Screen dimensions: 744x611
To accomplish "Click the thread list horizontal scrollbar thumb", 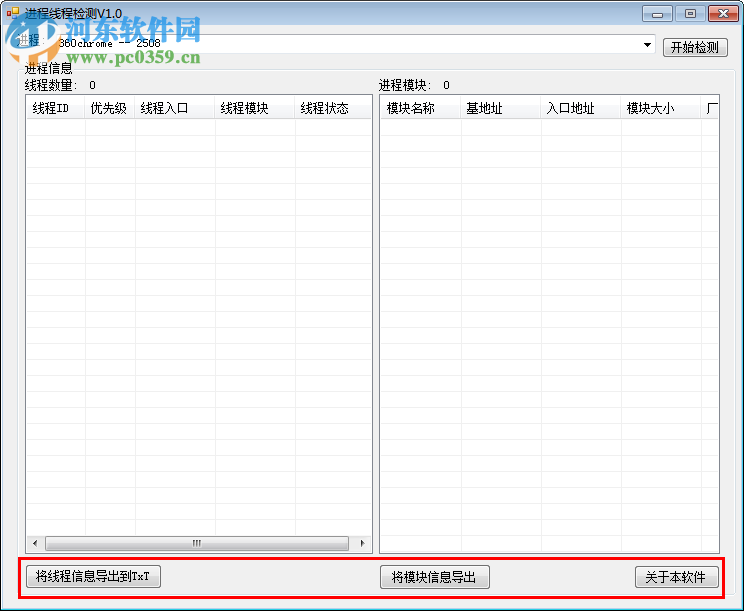I will pyautogui.click(x=197, y=543).
